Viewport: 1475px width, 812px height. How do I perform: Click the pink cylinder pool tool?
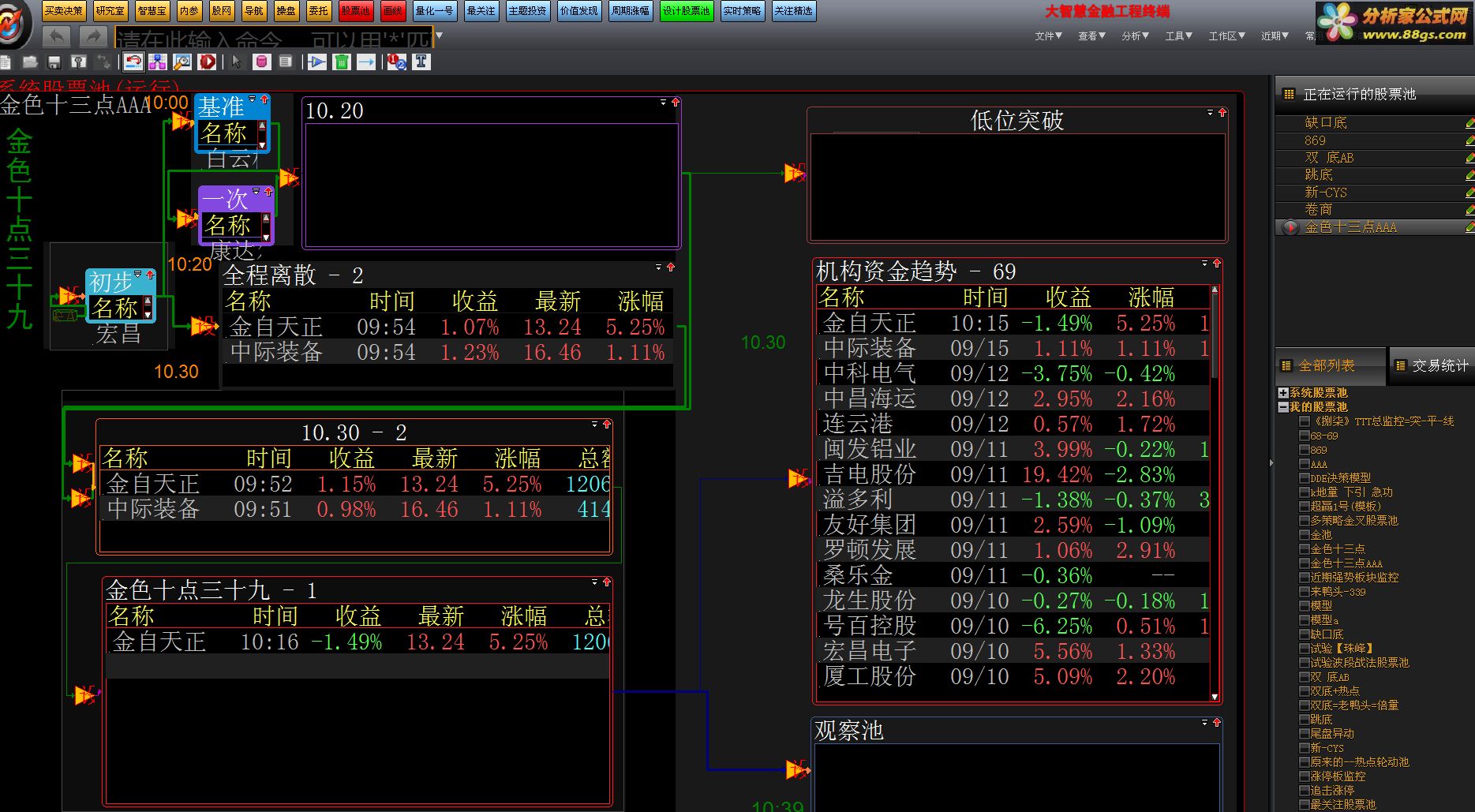tap(261, 62)
